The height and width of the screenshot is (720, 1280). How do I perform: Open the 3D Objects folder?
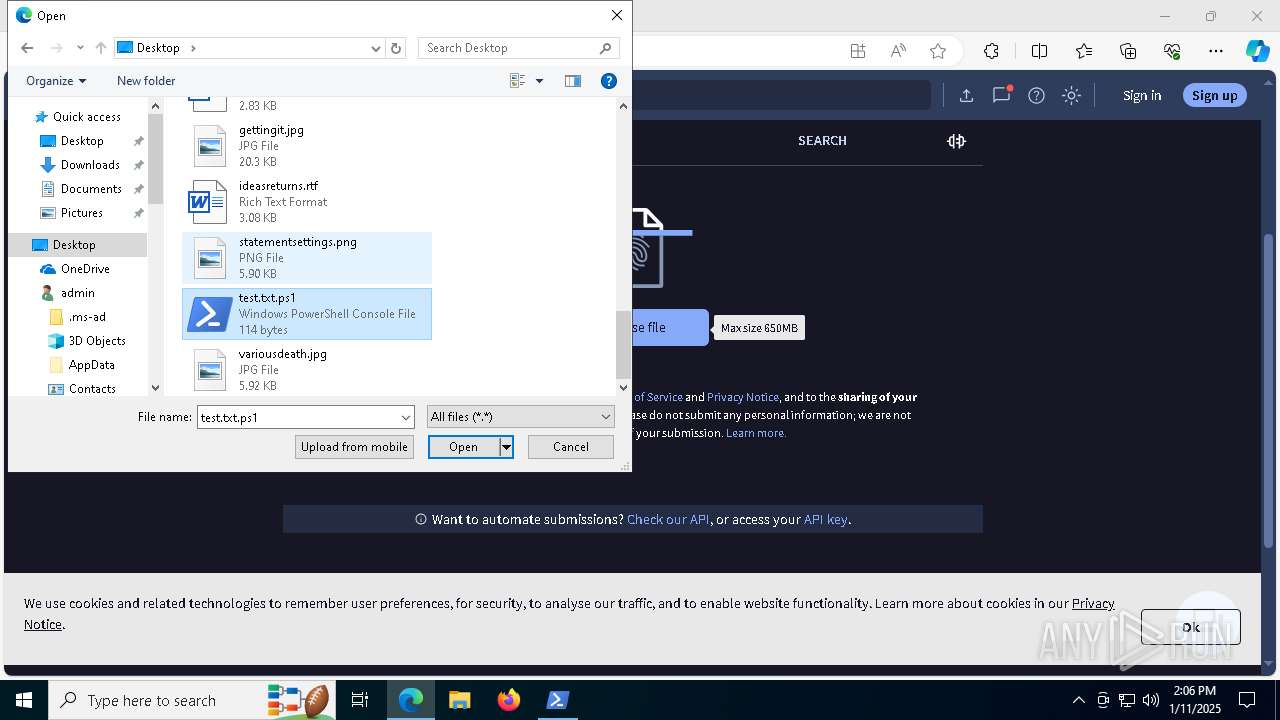[x=97, y=341]
